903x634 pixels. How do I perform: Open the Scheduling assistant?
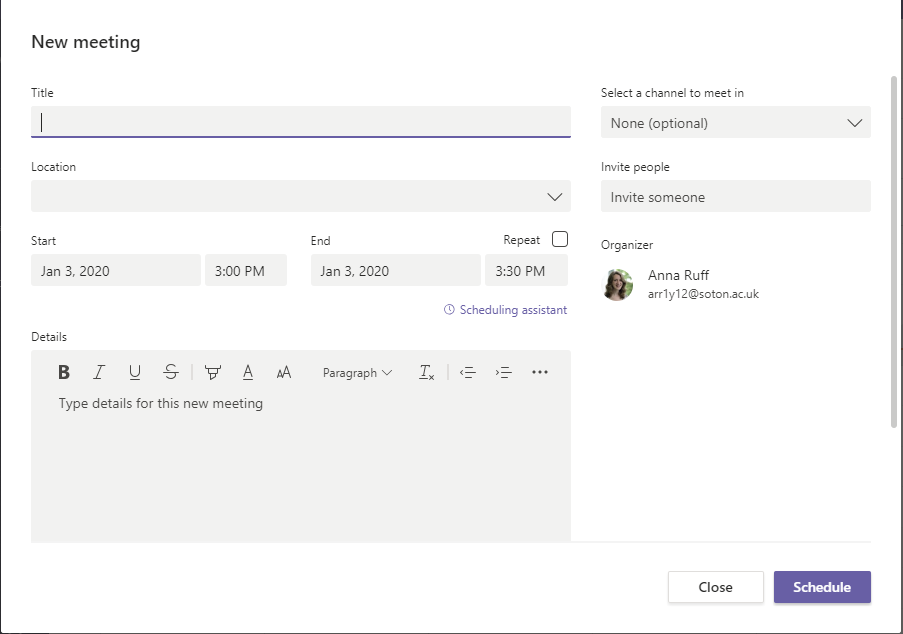[x=505, y=310]
